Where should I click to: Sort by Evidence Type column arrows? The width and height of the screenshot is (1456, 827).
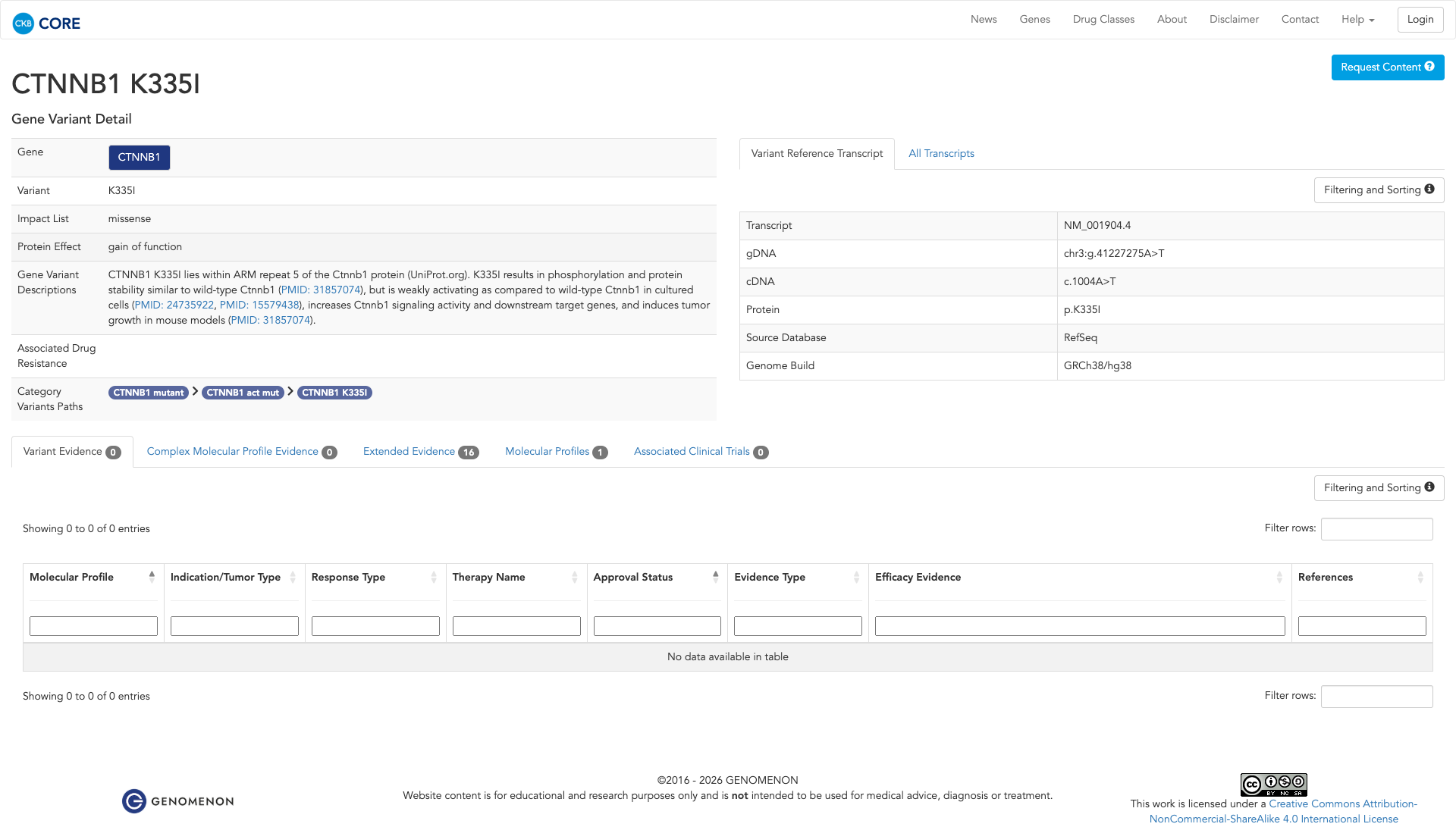tap(856, 578)
